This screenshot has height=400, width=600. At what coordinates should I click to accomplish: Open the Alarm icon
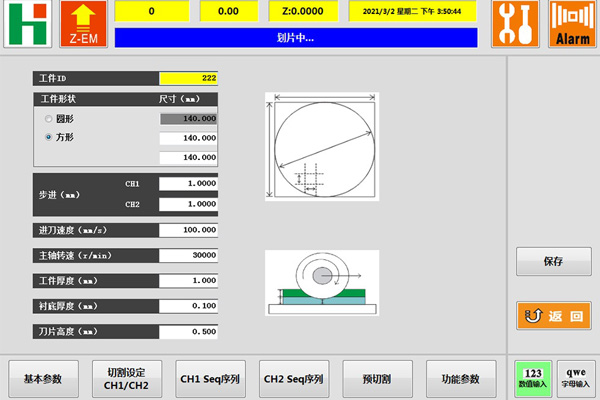point(572,24)
